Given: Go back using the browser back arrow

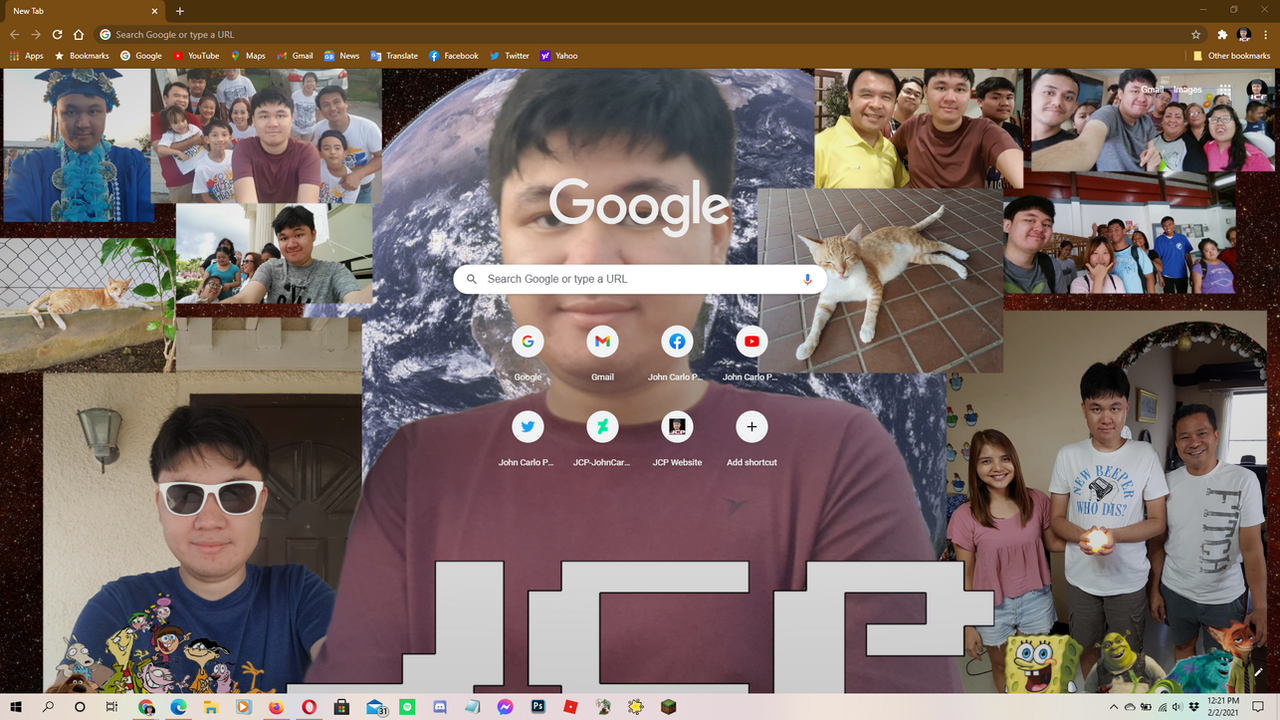Looking at the screenshot, I should (x=14, y=34).
